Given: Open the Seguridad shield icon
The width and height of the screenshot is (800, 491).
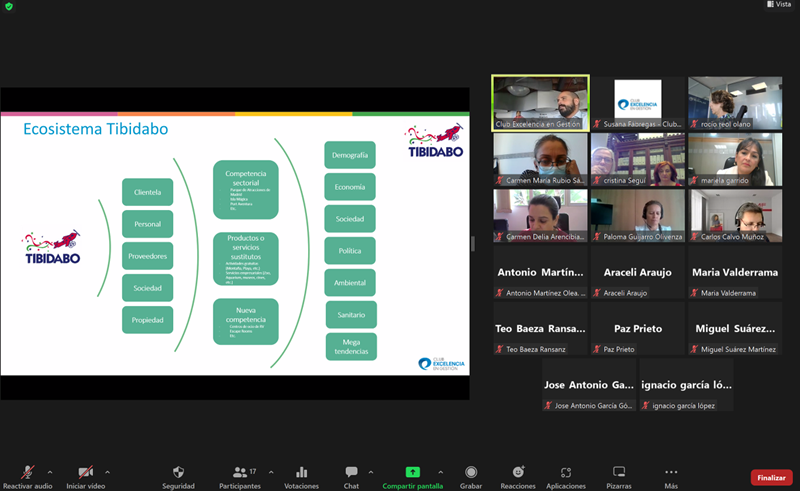Looking at the screenshot, I should pyautogui.click(x=178, y=472).
